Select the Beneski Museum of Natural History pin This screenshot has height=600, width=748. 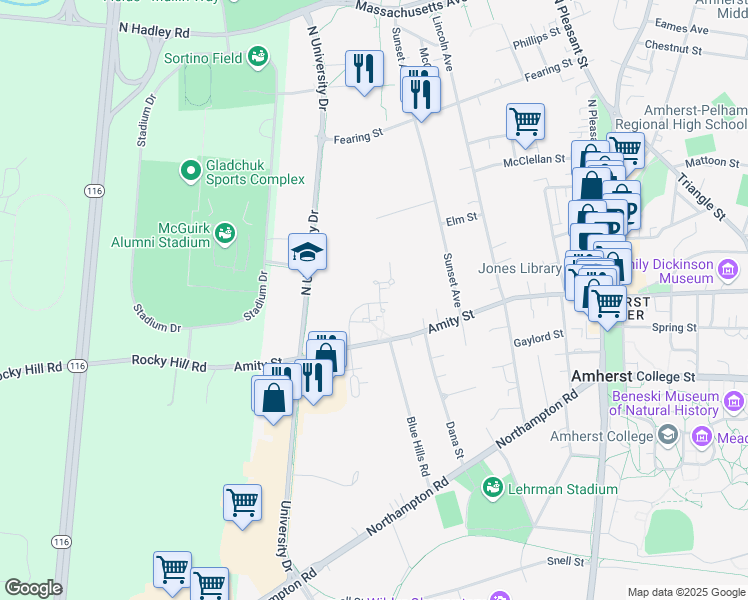[x=734, y=402]
